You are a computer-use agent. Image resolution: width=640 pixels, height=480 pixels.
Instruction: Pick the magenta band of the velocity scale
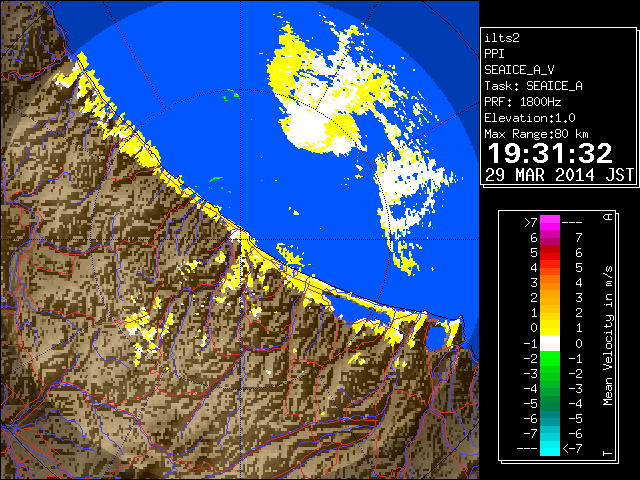550,225
